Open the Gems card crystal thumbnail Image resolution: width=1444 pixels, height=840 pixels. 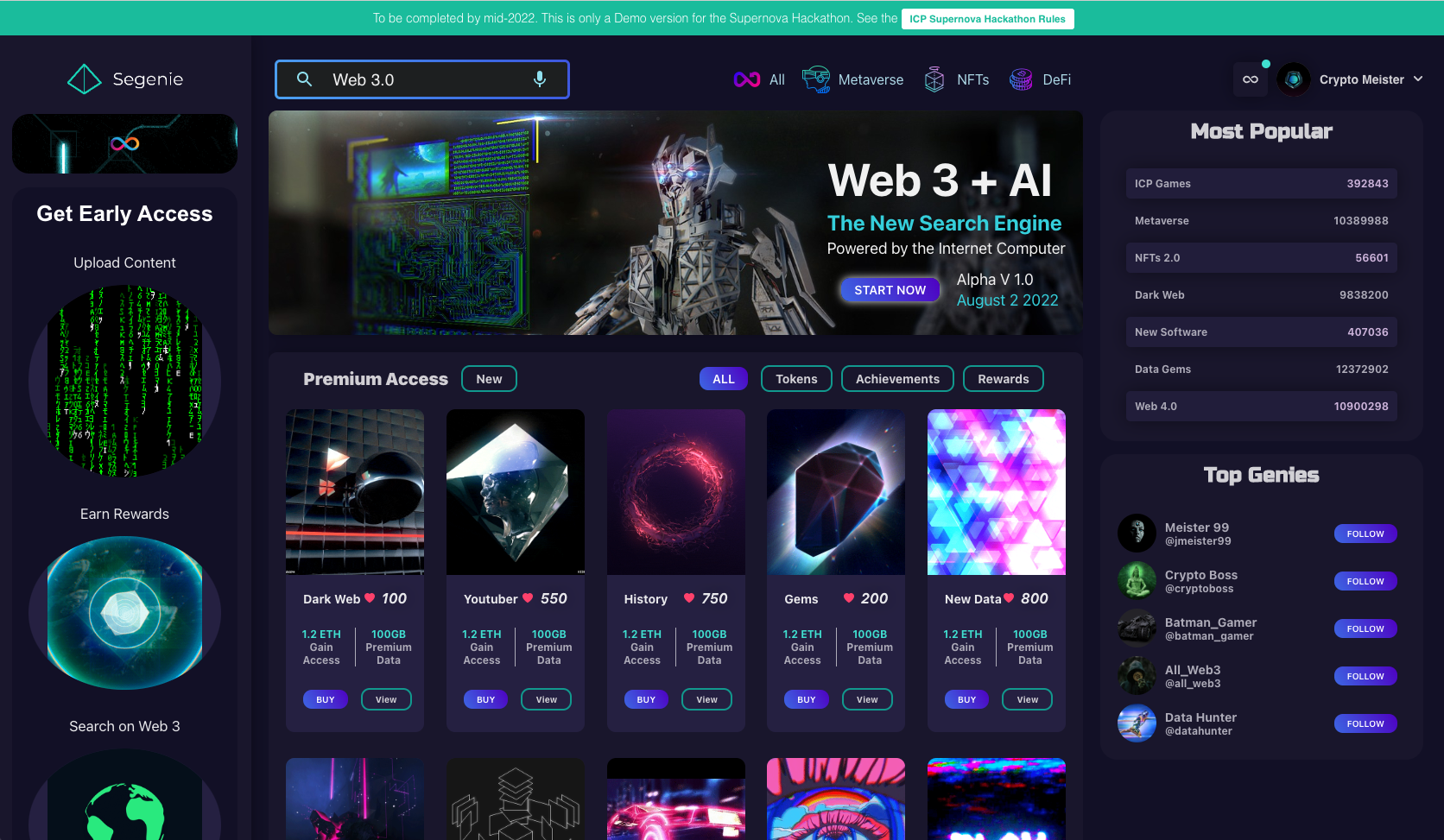point(836,492)
